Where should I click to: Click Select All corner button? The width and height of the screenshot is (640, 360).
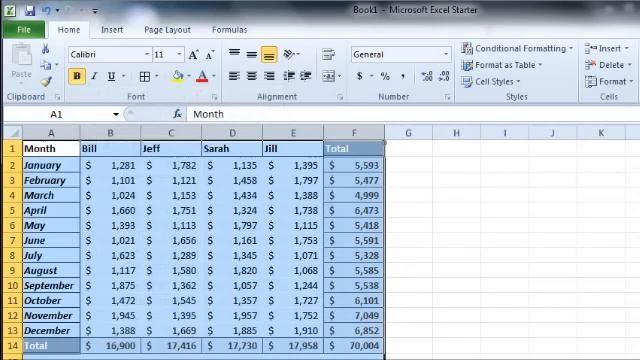pos(13,133)
